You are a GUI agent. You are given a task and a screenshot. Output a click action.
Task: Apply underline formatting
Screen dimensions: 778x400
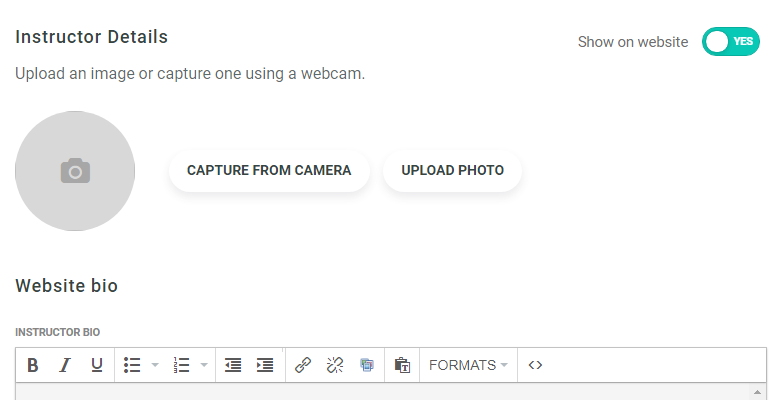[97, 365]
